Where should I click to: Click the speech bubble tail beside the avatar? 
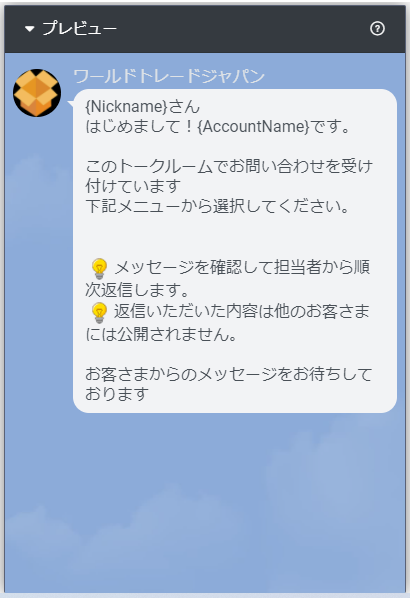(x=70, y=103)
